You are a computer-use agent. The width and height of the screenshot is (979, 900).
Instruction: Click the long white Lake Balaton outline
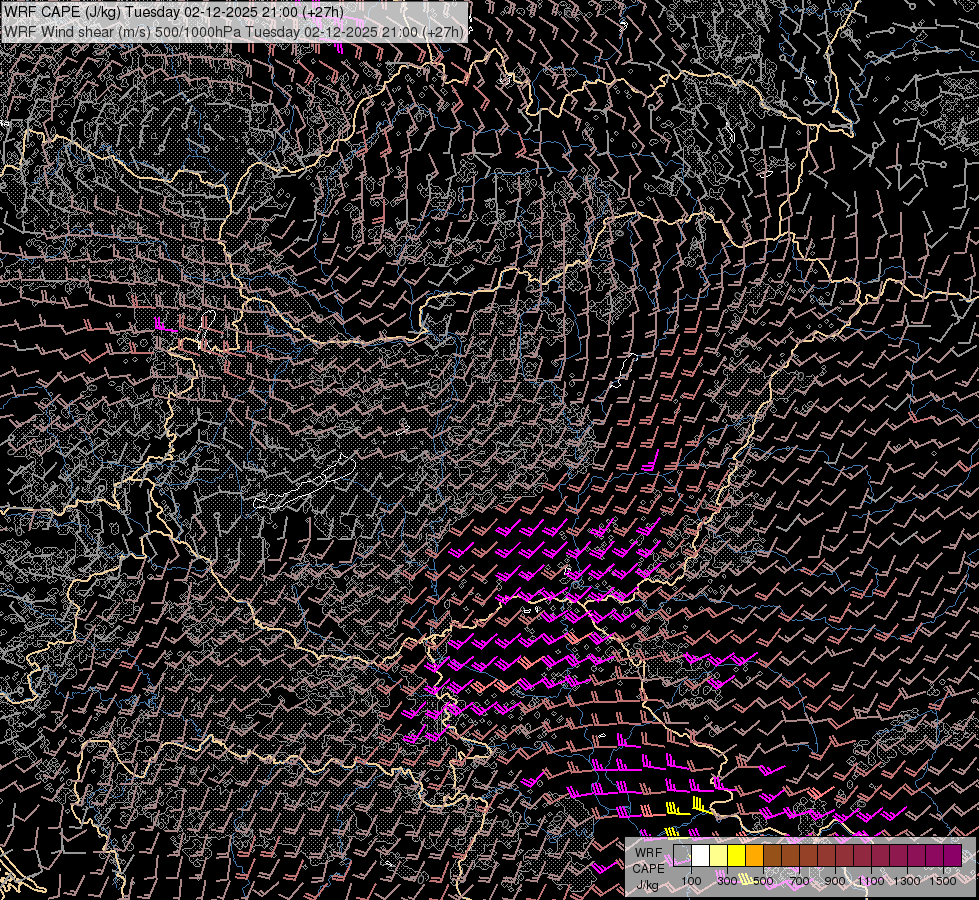[305, 482]
